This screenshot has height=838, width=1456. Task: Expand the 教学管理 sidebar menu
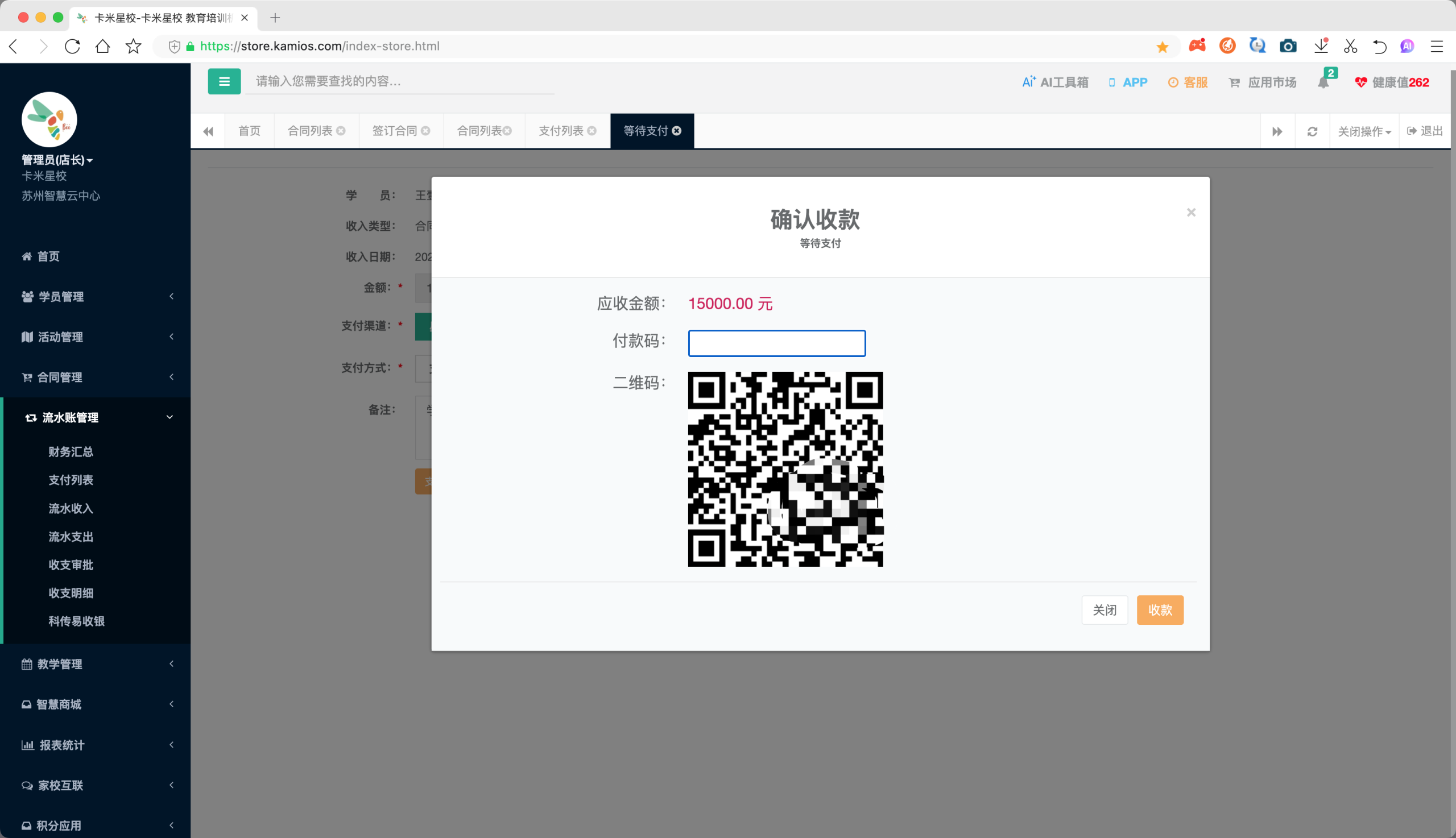pos(96,663)
